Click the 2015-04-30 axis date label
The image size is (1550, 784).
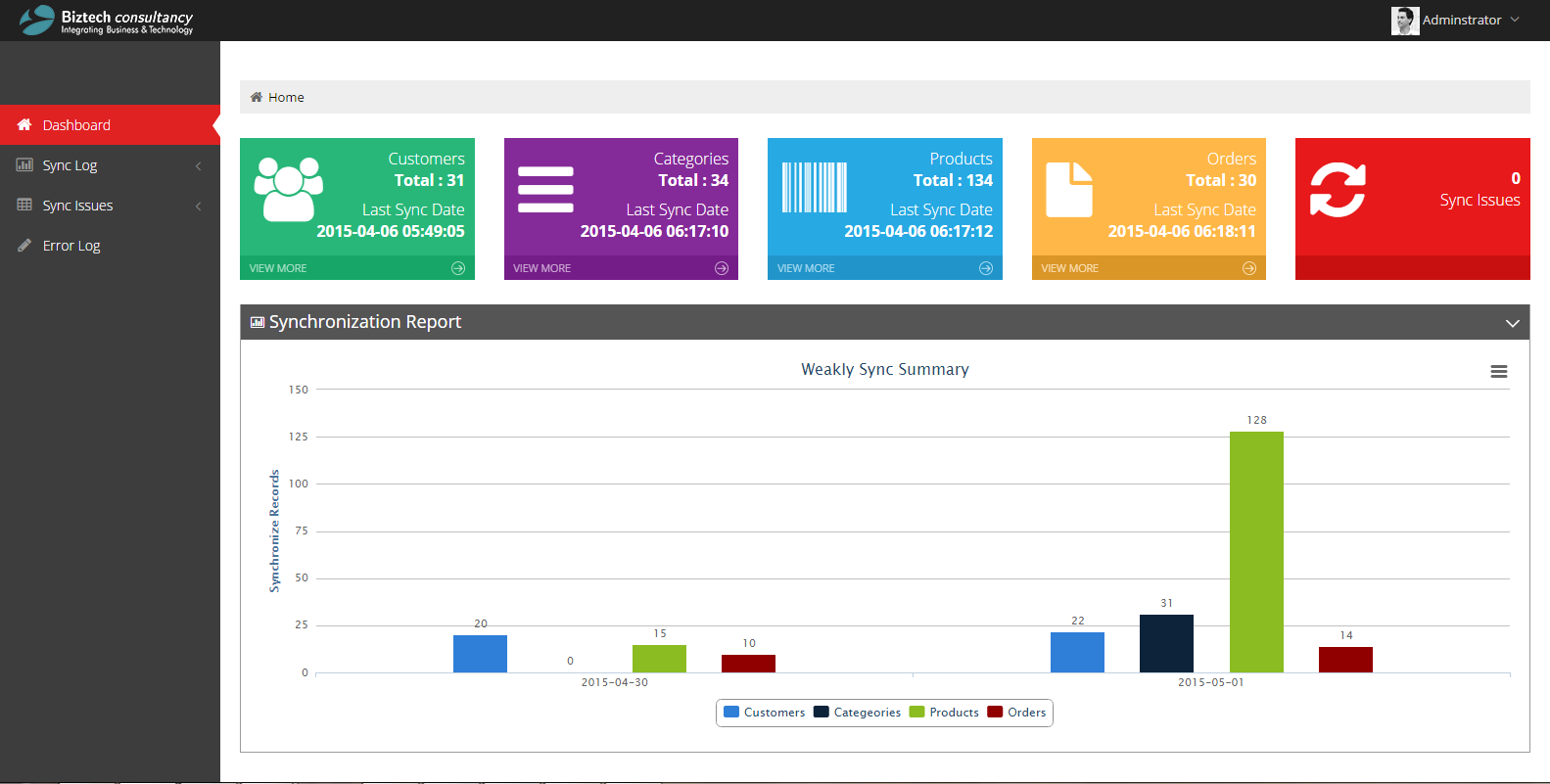[x=614, y=682]
